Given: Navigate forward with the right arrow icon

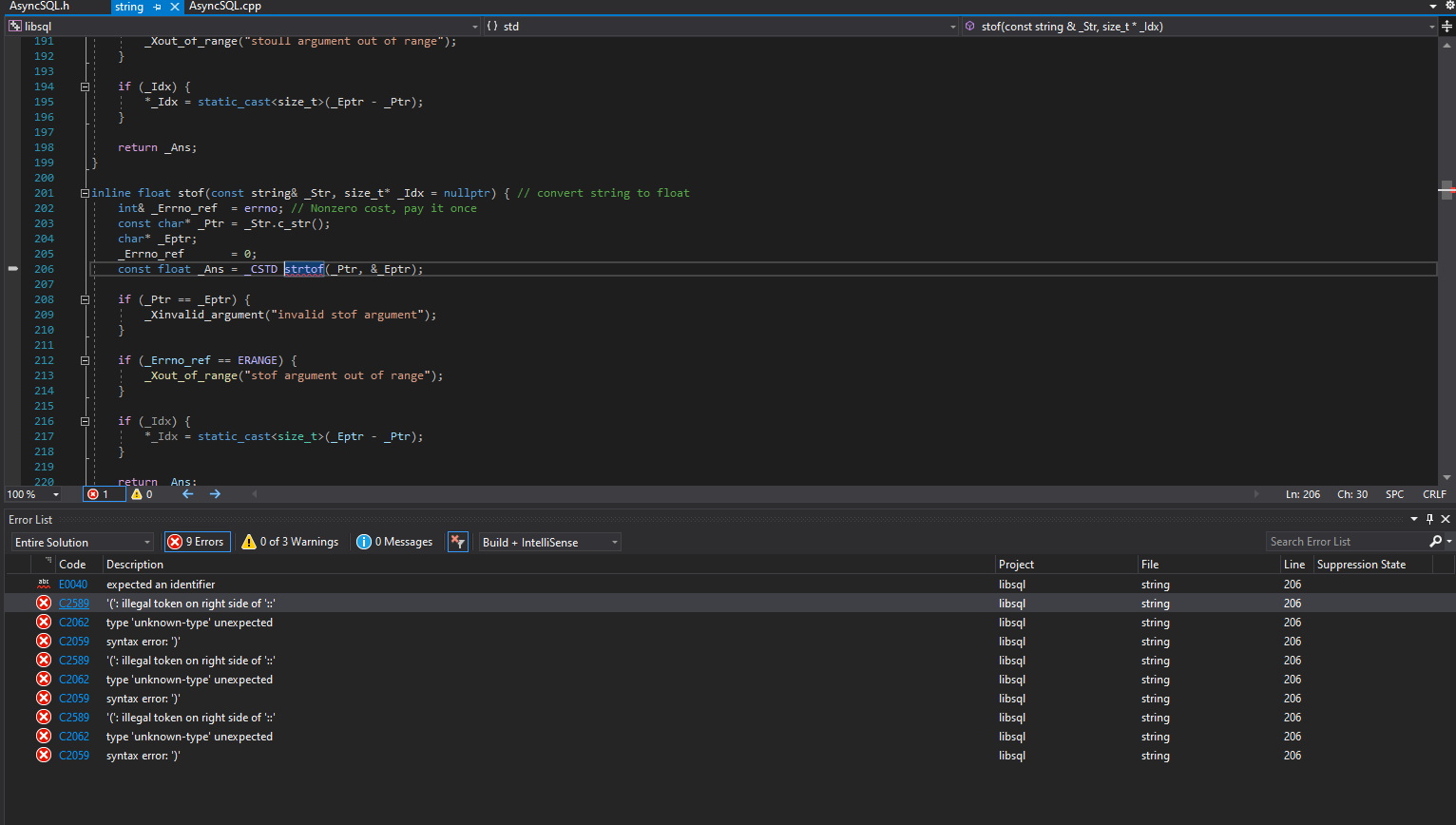Looking at the screenshot, I should pyautogui.click(x=215, y=494).
